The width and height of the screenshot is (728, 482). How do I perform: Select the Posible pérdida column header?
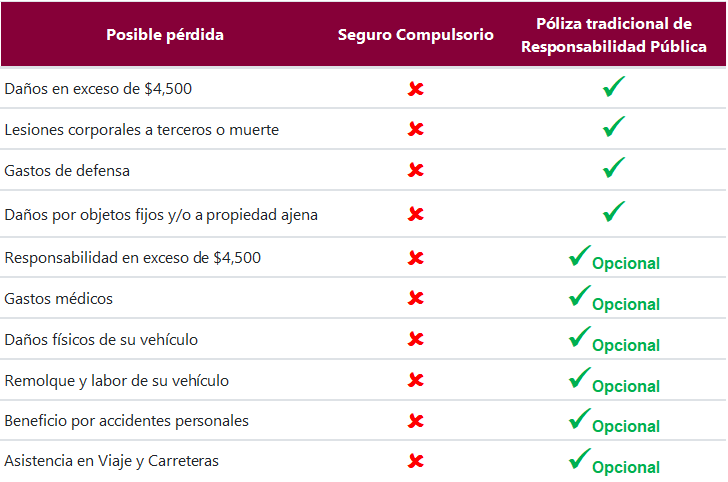point(165,35)
